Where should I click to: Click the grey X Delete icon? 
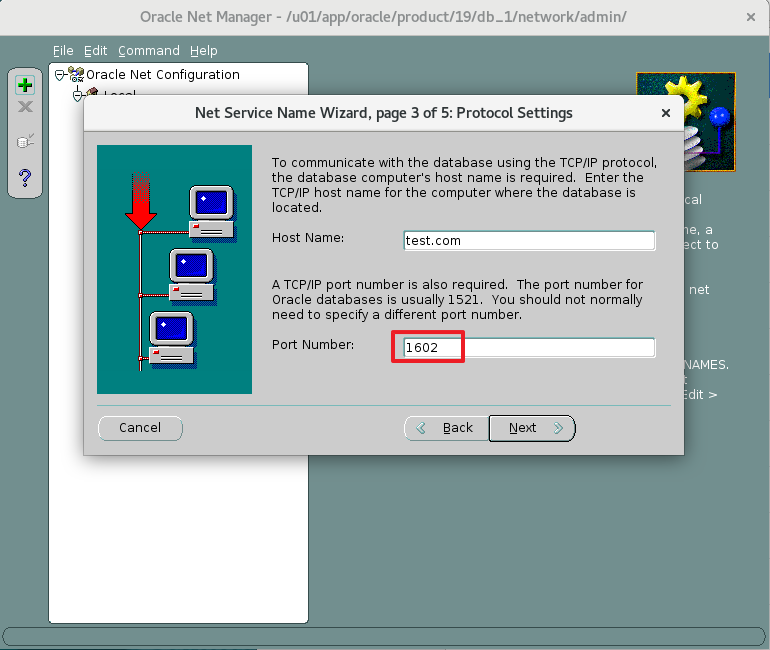[25, 107]
